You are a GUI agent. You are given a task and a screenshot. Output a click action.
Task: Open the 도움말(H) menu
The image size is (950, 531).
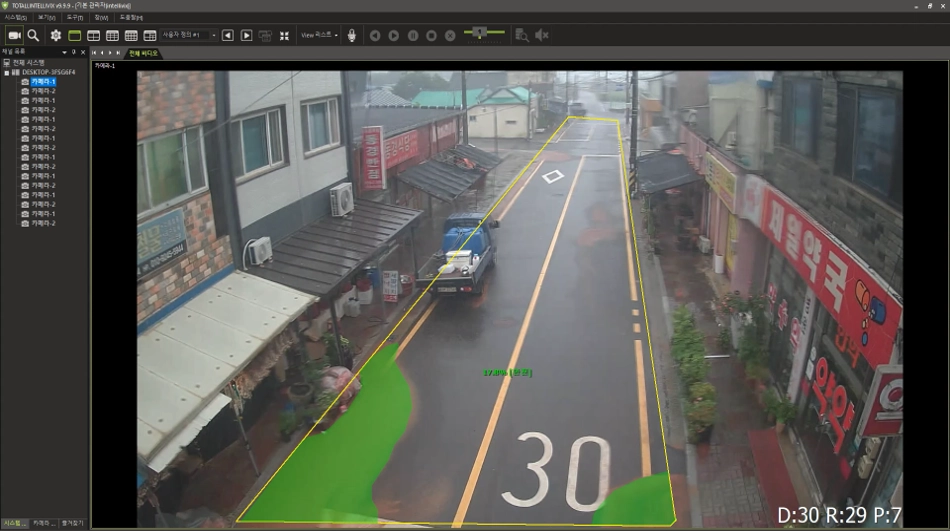pos(131,18)
